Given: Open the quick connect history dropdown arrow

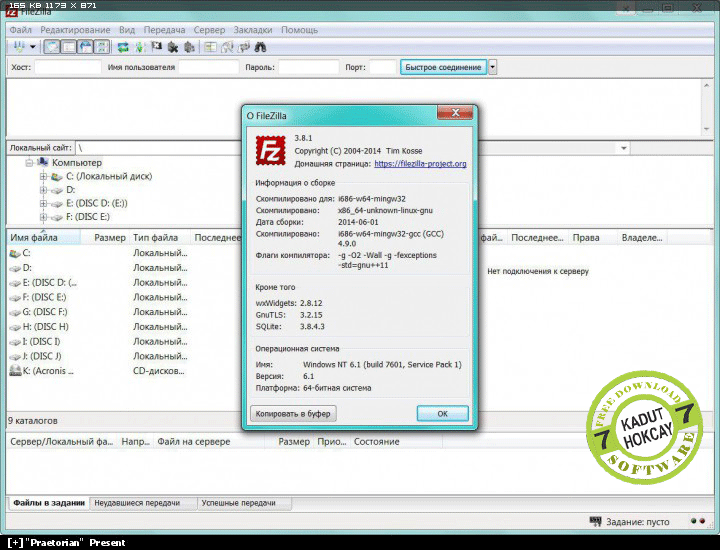Looking at the screenshot, I should (x=492, y=67).
